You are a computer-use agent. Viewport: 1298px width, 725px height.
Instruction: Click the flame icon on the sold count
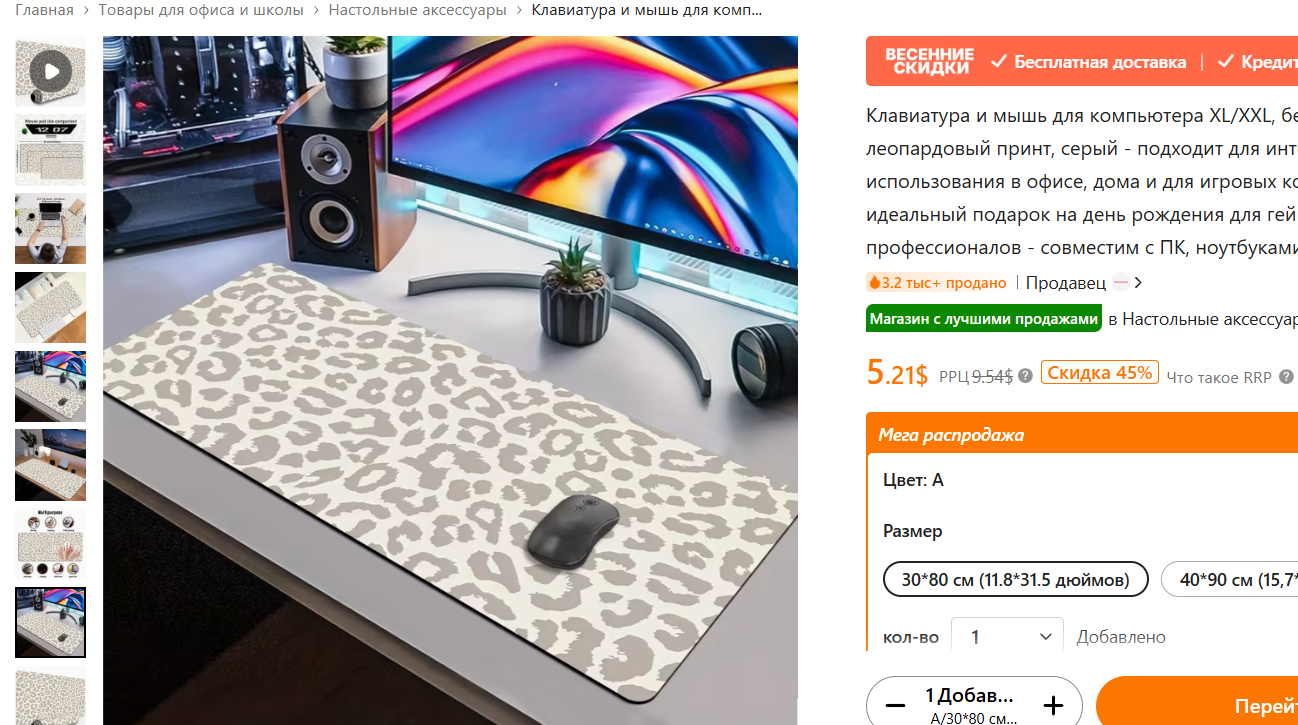[x=874, y=283]
